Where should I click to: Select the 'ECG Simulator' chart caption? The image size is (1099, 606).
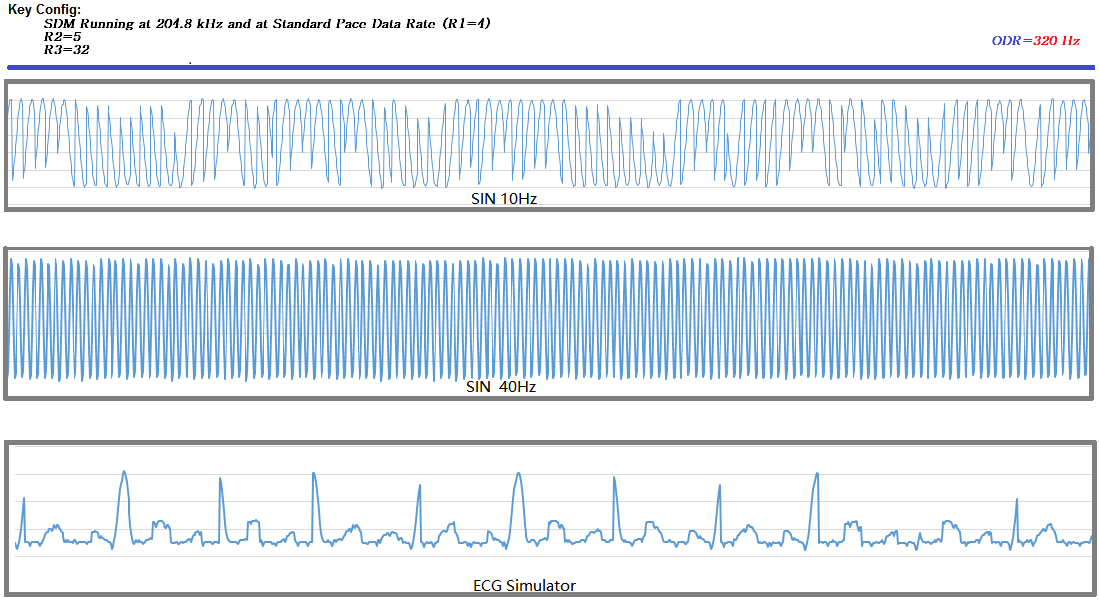524,586
